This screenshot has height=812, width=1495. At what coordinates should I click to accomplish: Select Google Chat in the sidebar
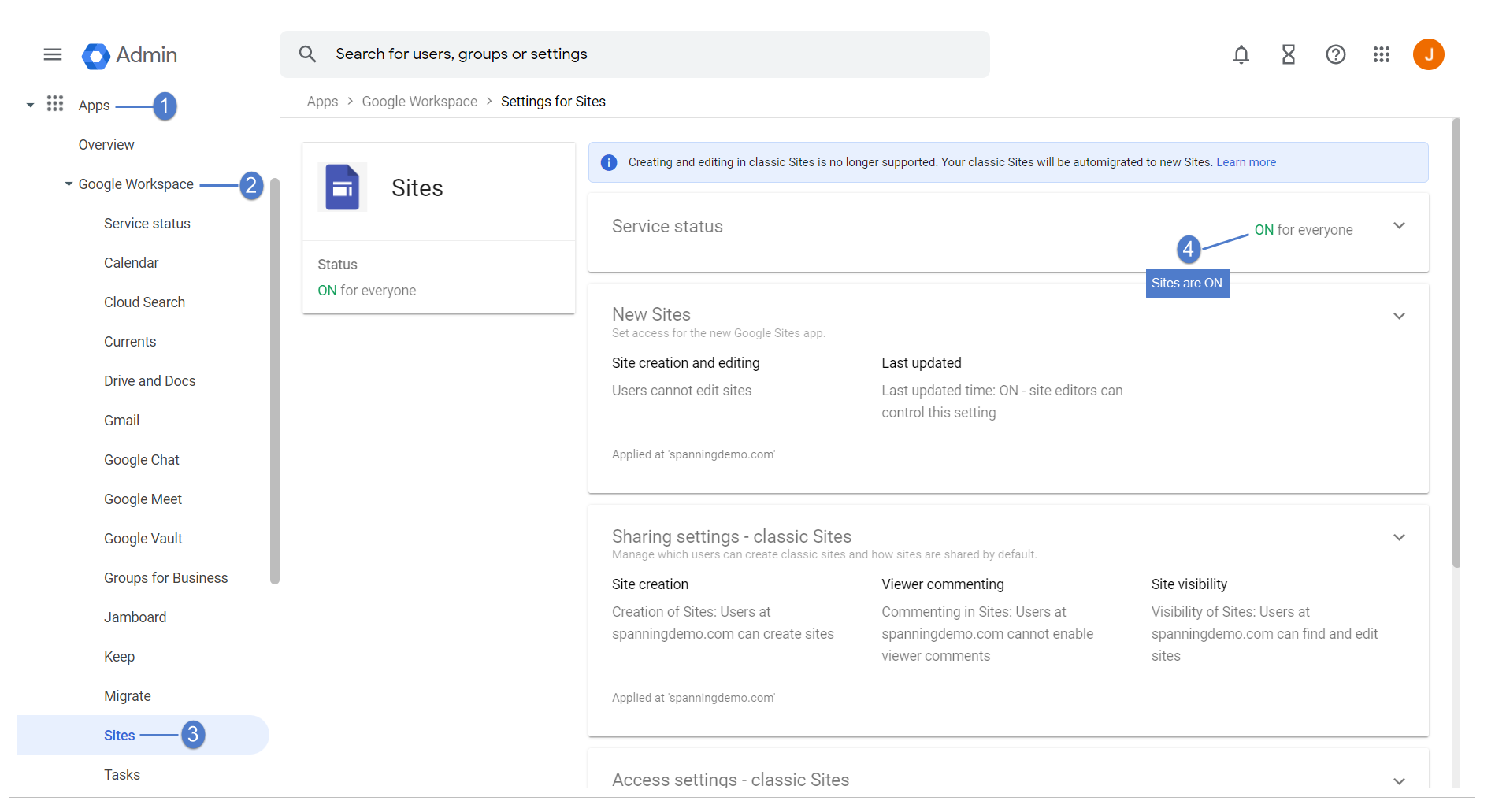coord(142,460)
